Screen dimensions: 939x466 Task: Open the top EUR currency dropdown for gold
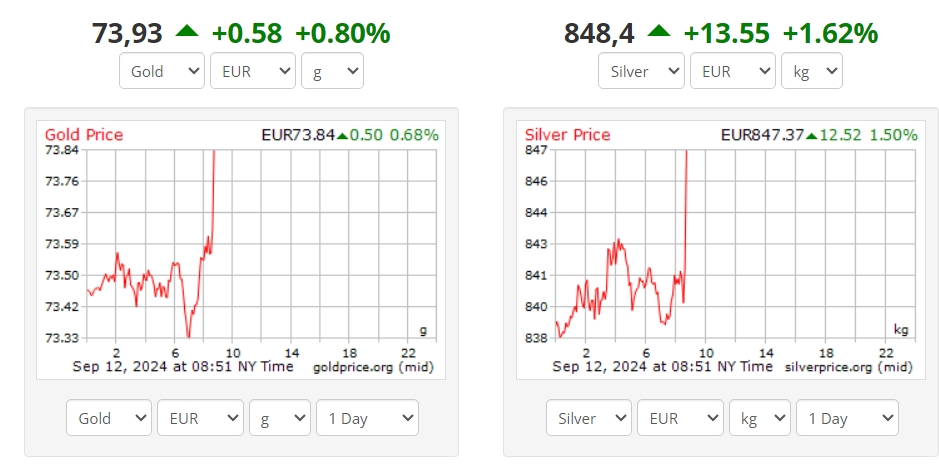click(253, 71)
